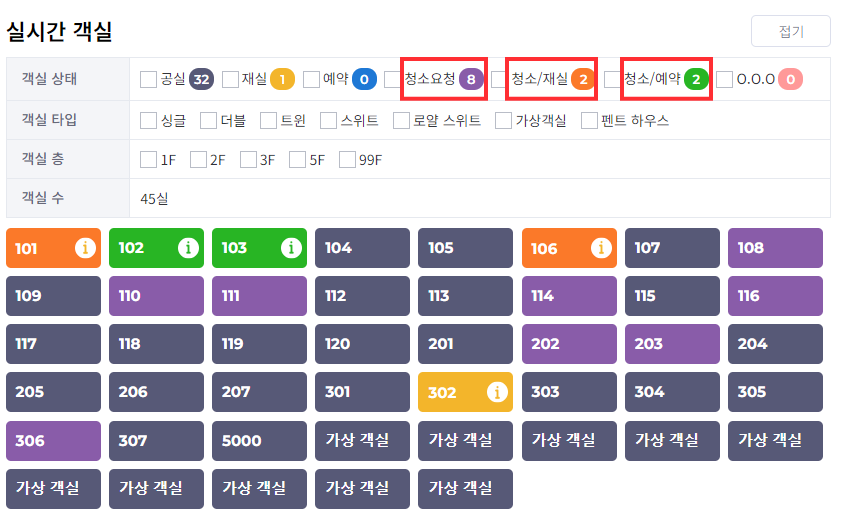Check the 더블 room type box
Image resolution: width=843 pixels, height=526 pixels.
pyautogui.click(x=208, y=120)
